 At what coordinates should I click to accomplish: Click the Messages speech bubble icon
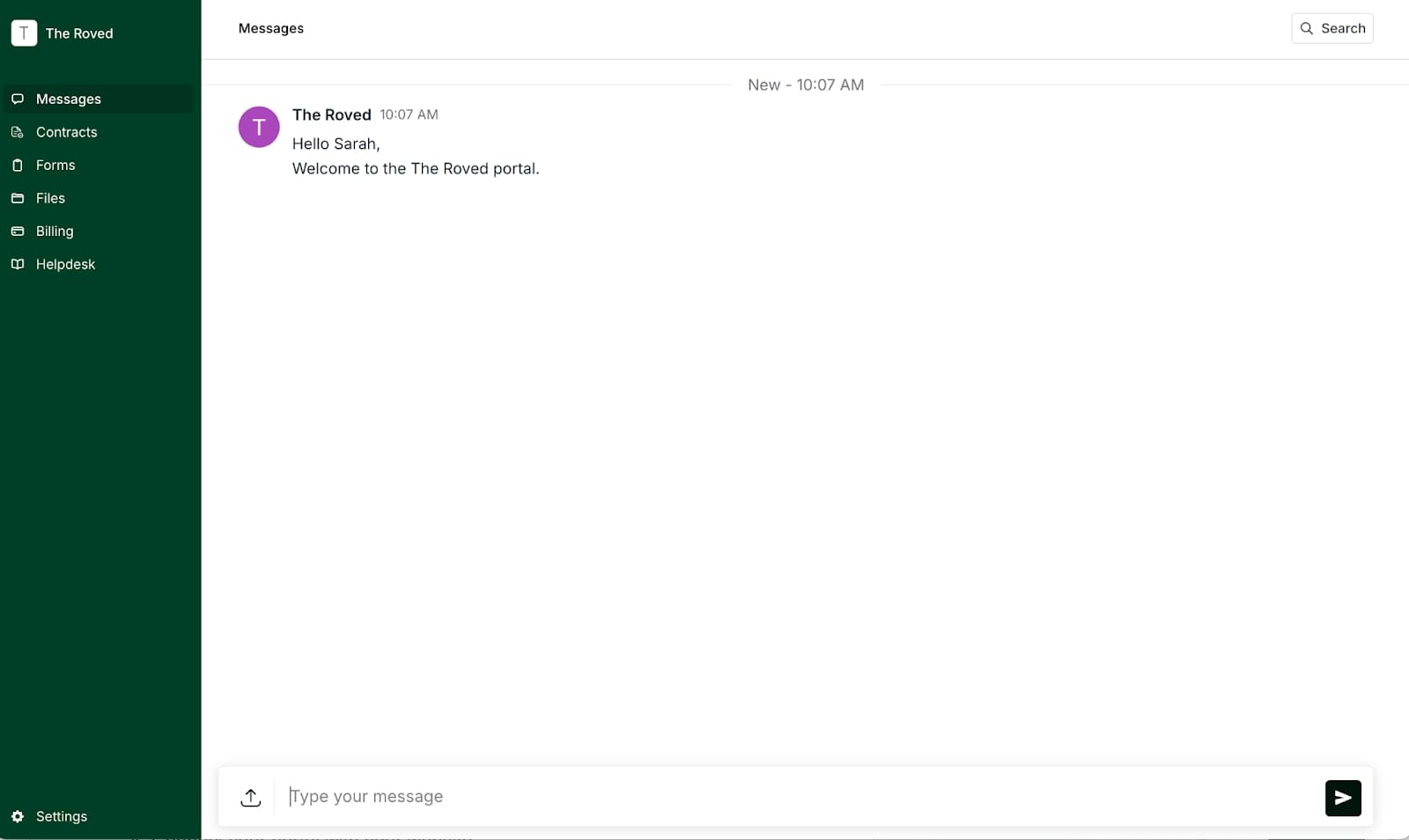(x=18, y=99)
